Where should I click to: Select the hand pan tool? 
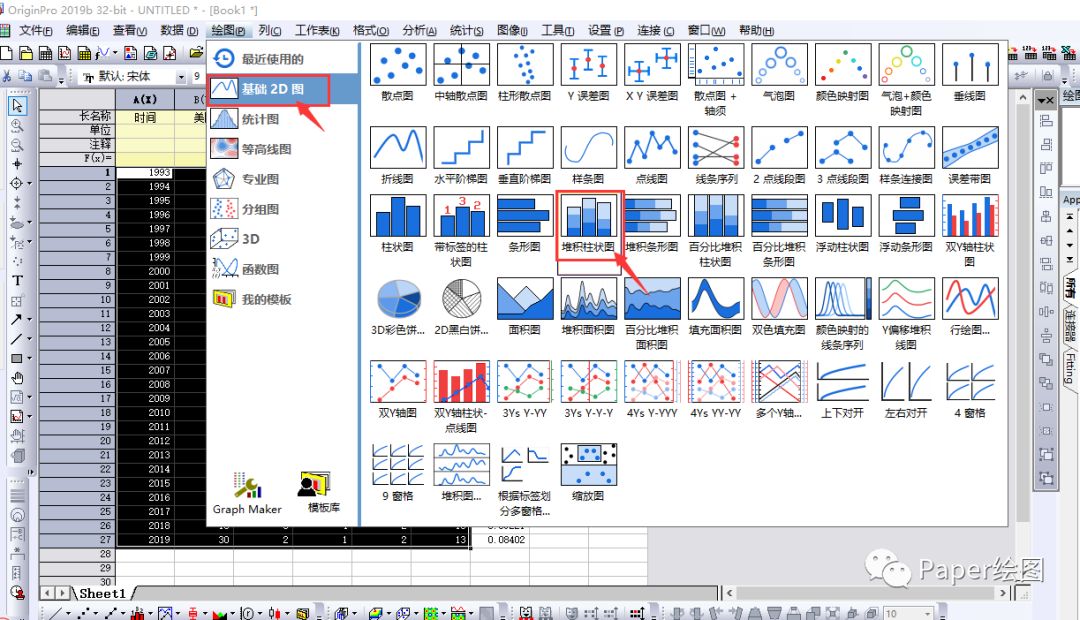[x=17, y=378]
